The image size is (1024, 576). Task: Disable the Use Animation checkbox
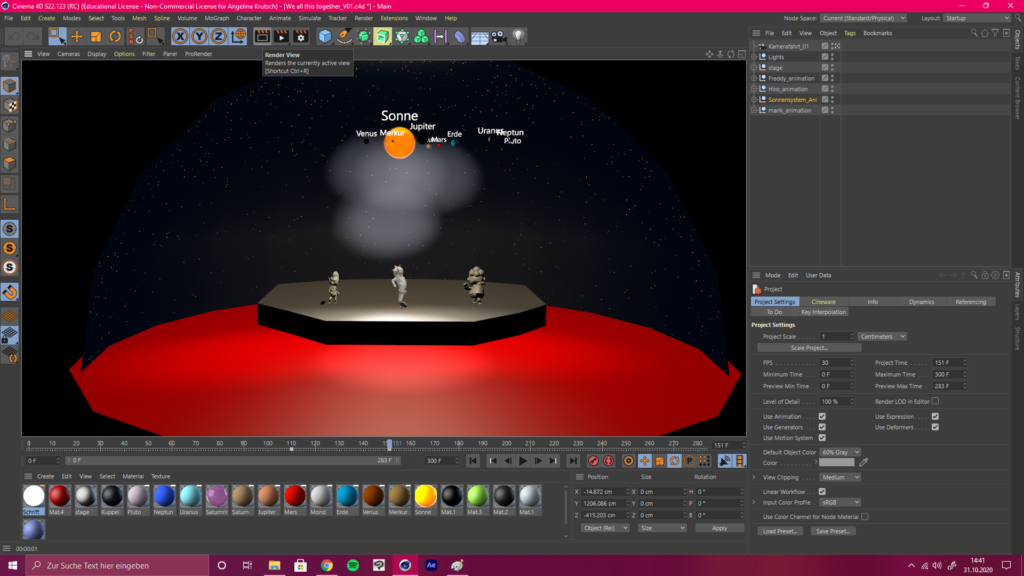[822, 416]
